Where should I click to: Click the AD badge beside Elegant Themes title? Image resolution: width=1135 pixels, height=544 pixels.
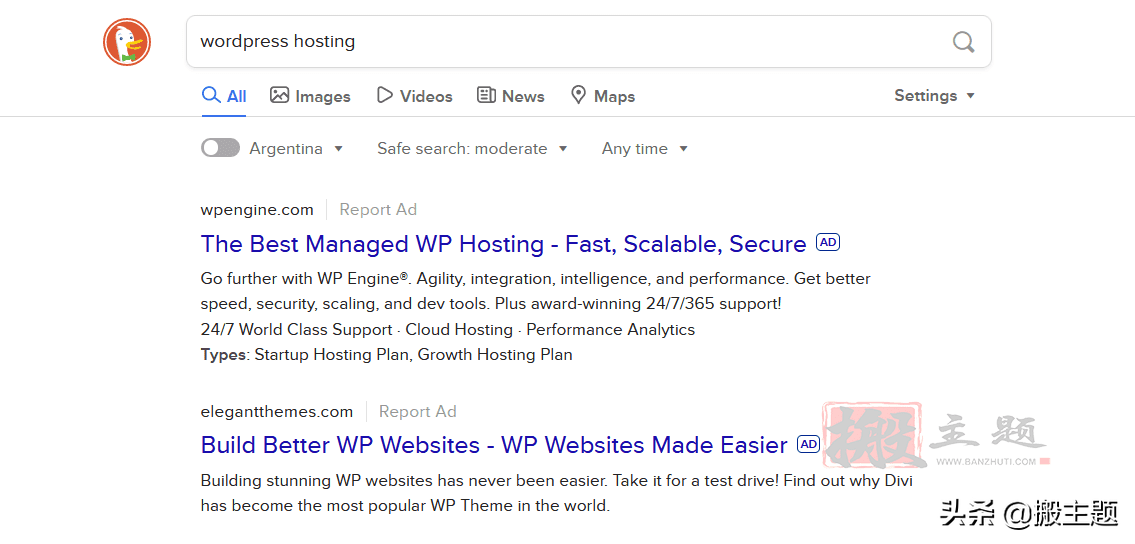click(808, 444)
